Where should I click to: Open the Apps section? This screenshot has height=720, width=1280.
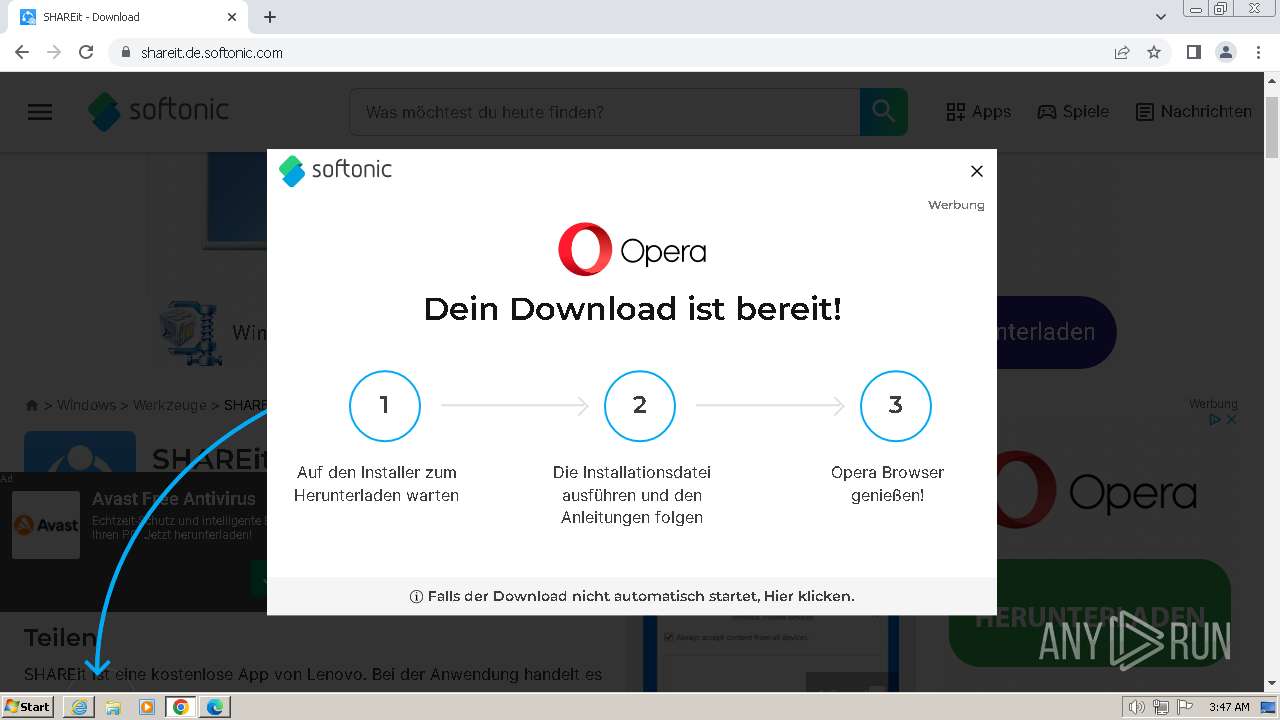coord(978,112)
